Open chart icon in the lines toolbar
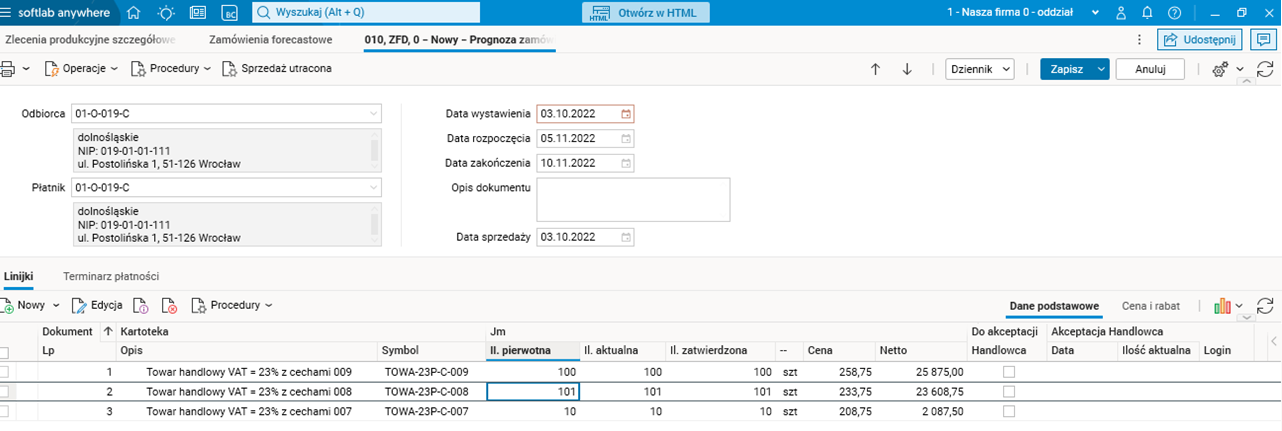1282x431 pixels. 1222,305
